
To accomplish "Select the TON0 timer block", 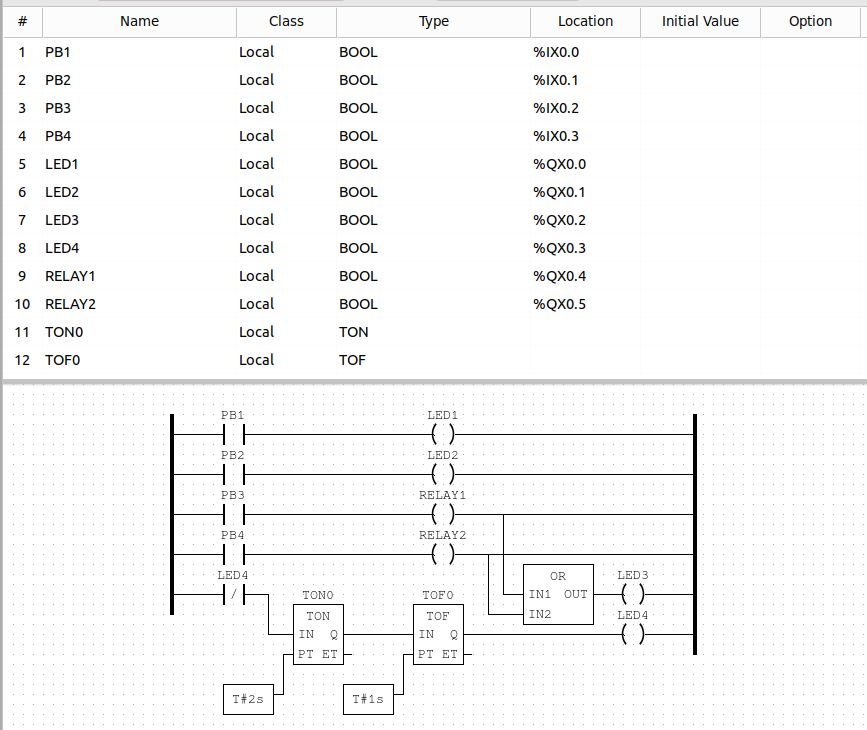I will pyautogui.click(x=318, y=634).
